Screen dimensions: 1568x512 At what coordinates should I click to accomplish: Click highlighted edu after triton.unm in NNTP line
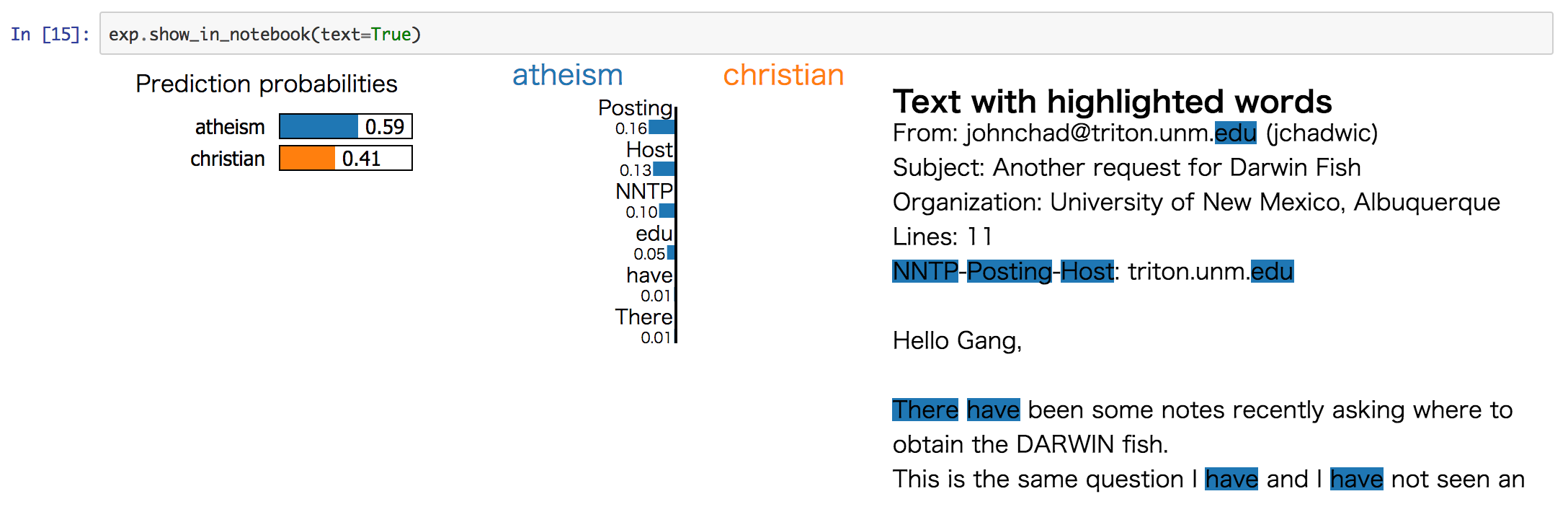tap(1272, 271)
